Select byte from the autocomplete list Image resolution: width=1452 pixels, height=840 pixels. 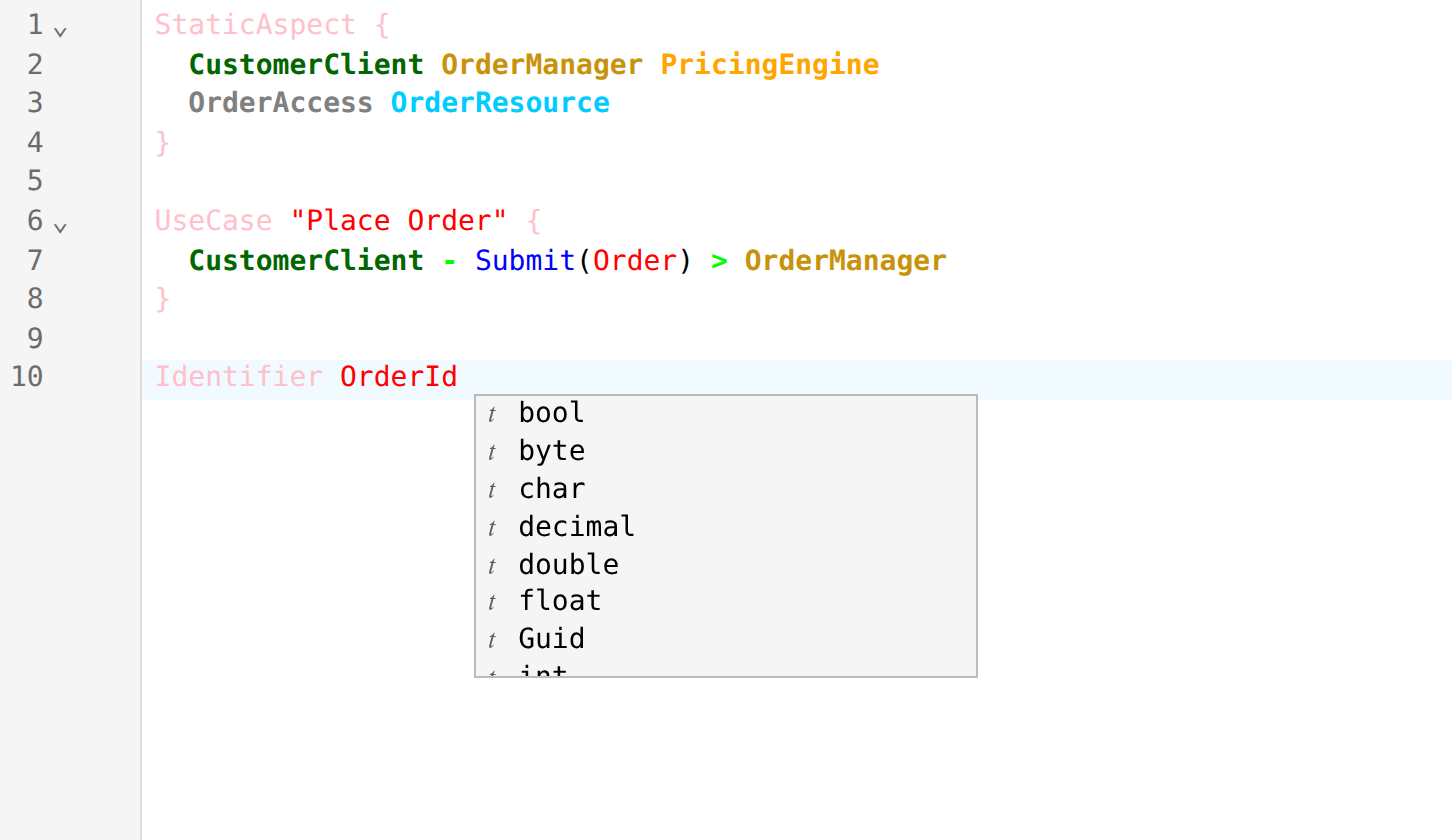(x=726, y=451)
